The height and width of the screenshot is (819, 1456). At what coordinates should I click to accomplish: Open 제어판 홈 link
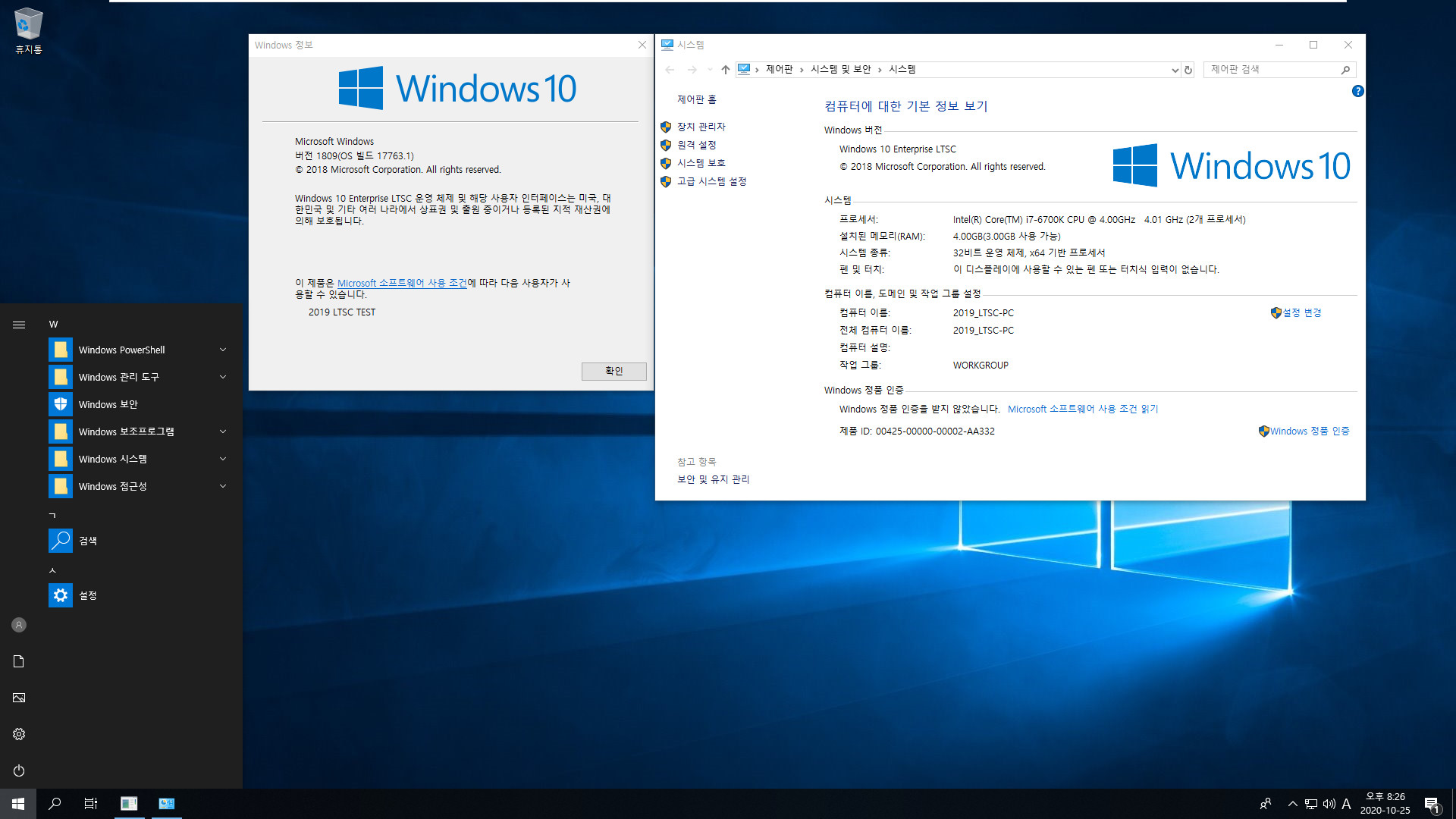click(x=696, y=99)
